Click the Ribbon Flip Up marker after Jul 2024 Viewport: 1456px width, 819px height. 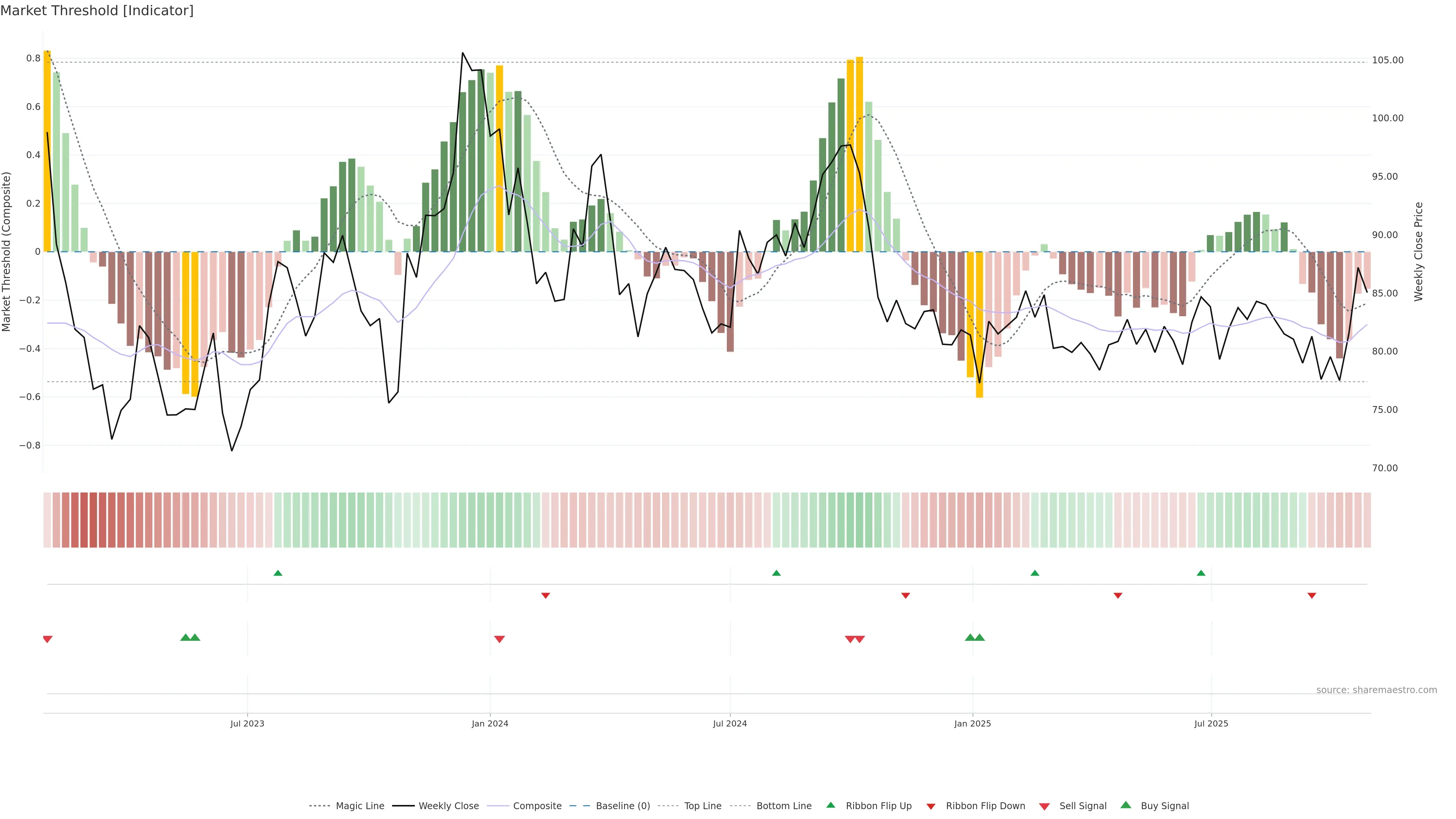(x=776, y=573)
